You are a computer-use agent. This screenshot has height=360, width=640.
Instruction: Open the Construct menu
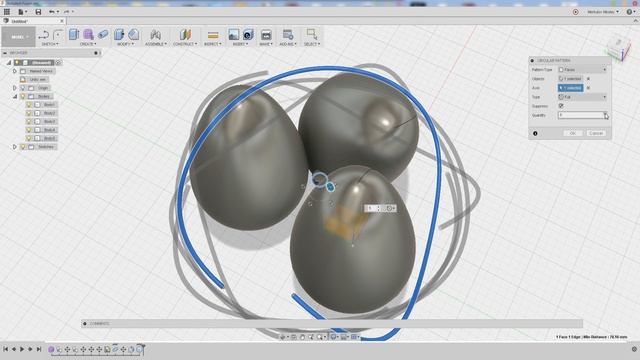click(185, 44)
